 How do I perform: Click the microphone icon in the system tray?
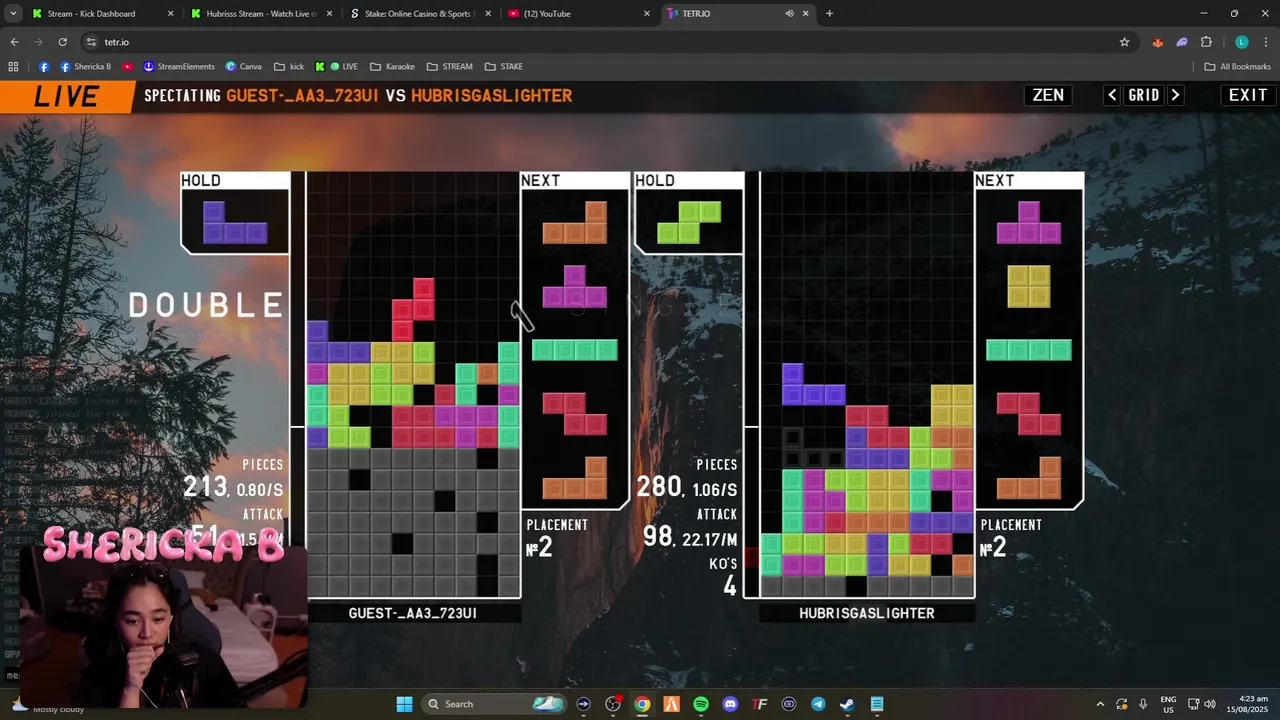click(1143, 704)
